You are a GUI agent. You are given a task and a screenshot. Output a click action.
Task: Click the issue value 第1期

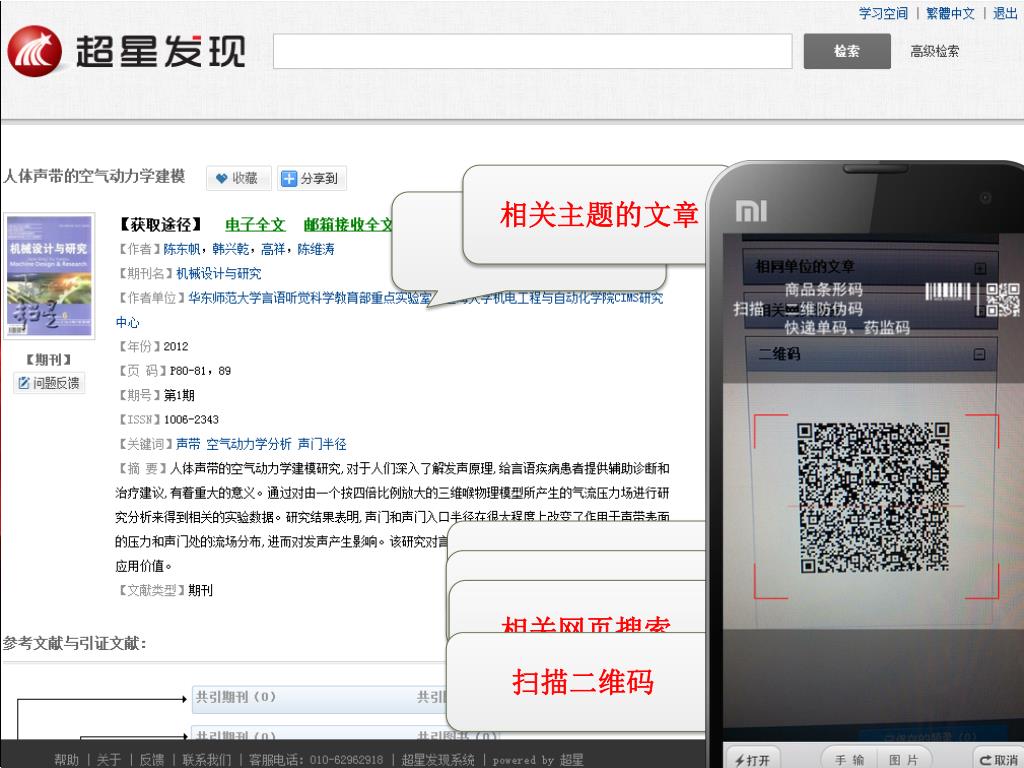179,395
